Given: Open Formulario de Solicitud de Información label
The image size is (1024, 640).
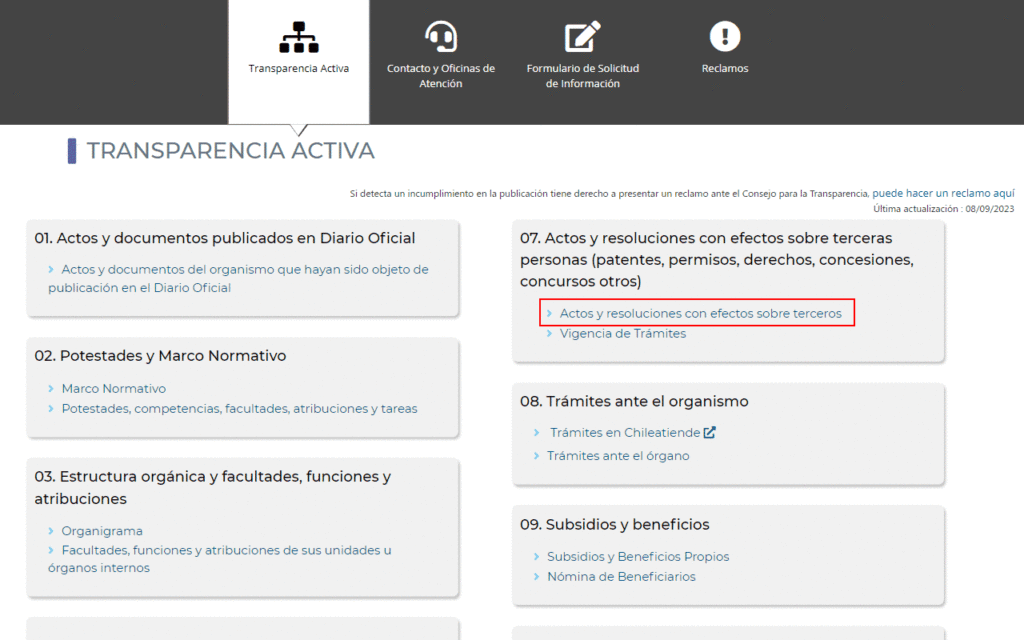Looking at the screenshot, I should (583, 76).
